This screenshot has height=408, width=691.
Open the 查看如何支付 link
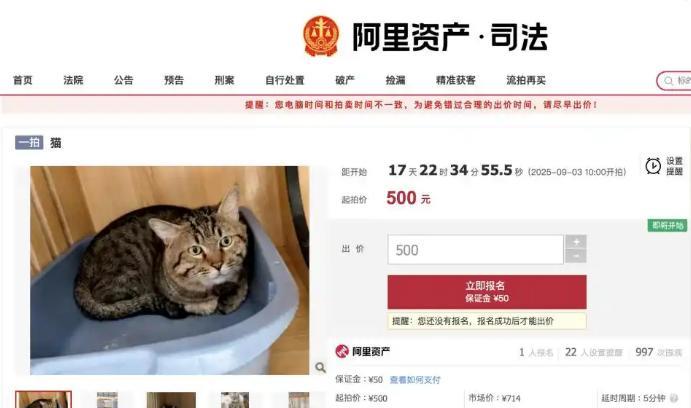tap(415, 379)
